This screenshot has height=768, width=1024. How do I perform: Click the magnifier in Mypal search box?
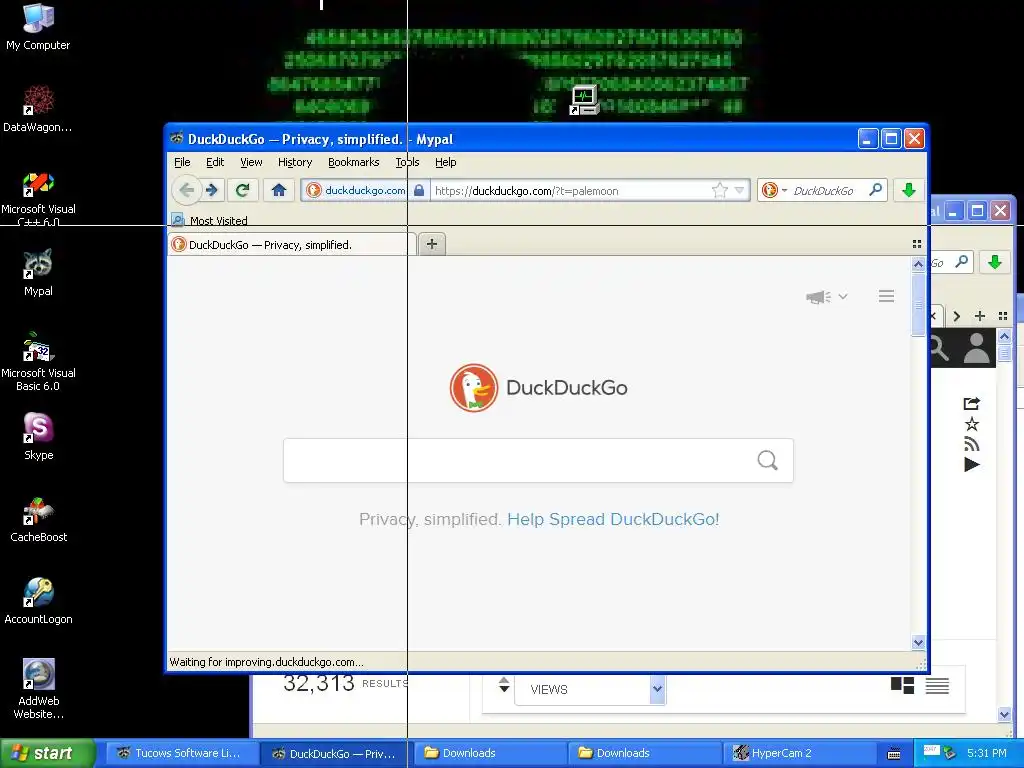click(876, 190)
